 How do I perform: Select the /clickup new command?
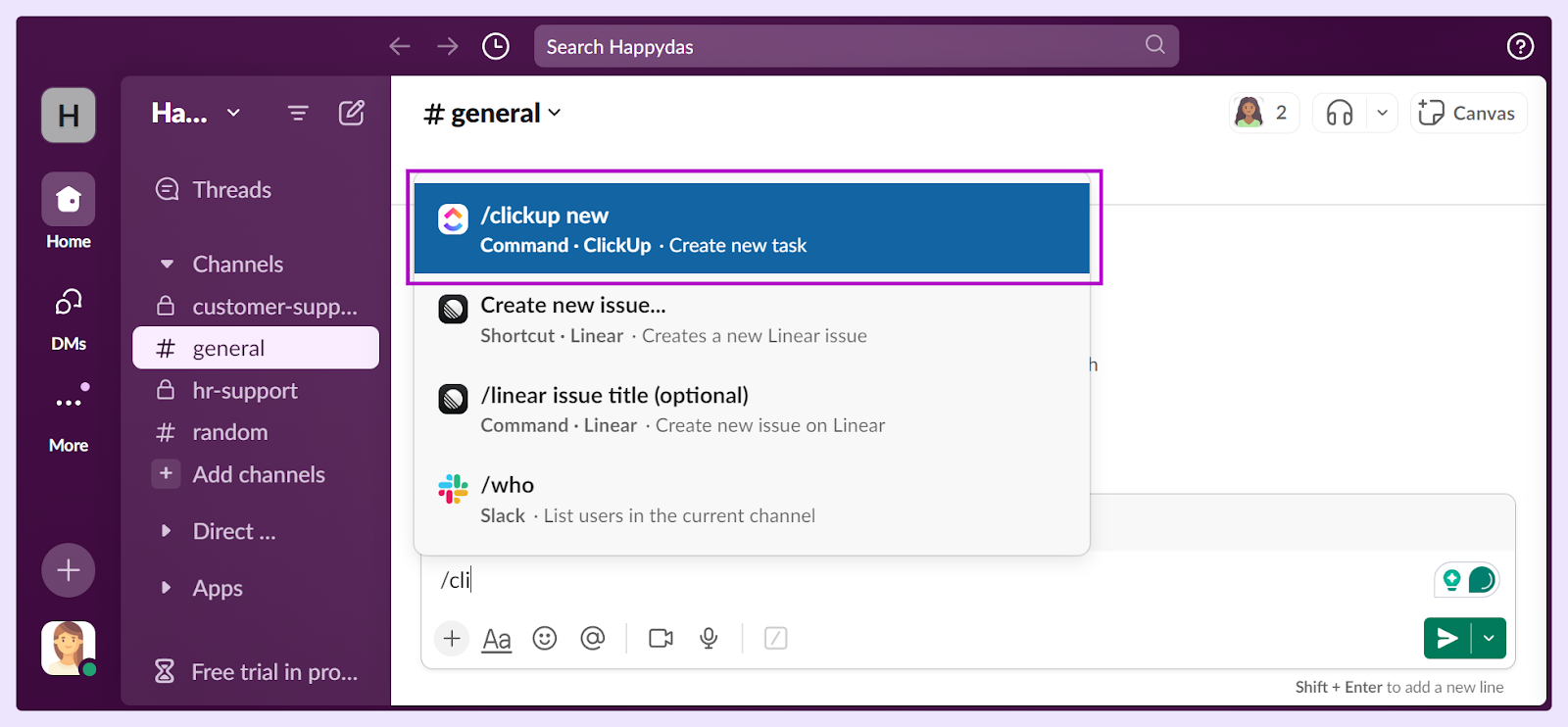752,228
